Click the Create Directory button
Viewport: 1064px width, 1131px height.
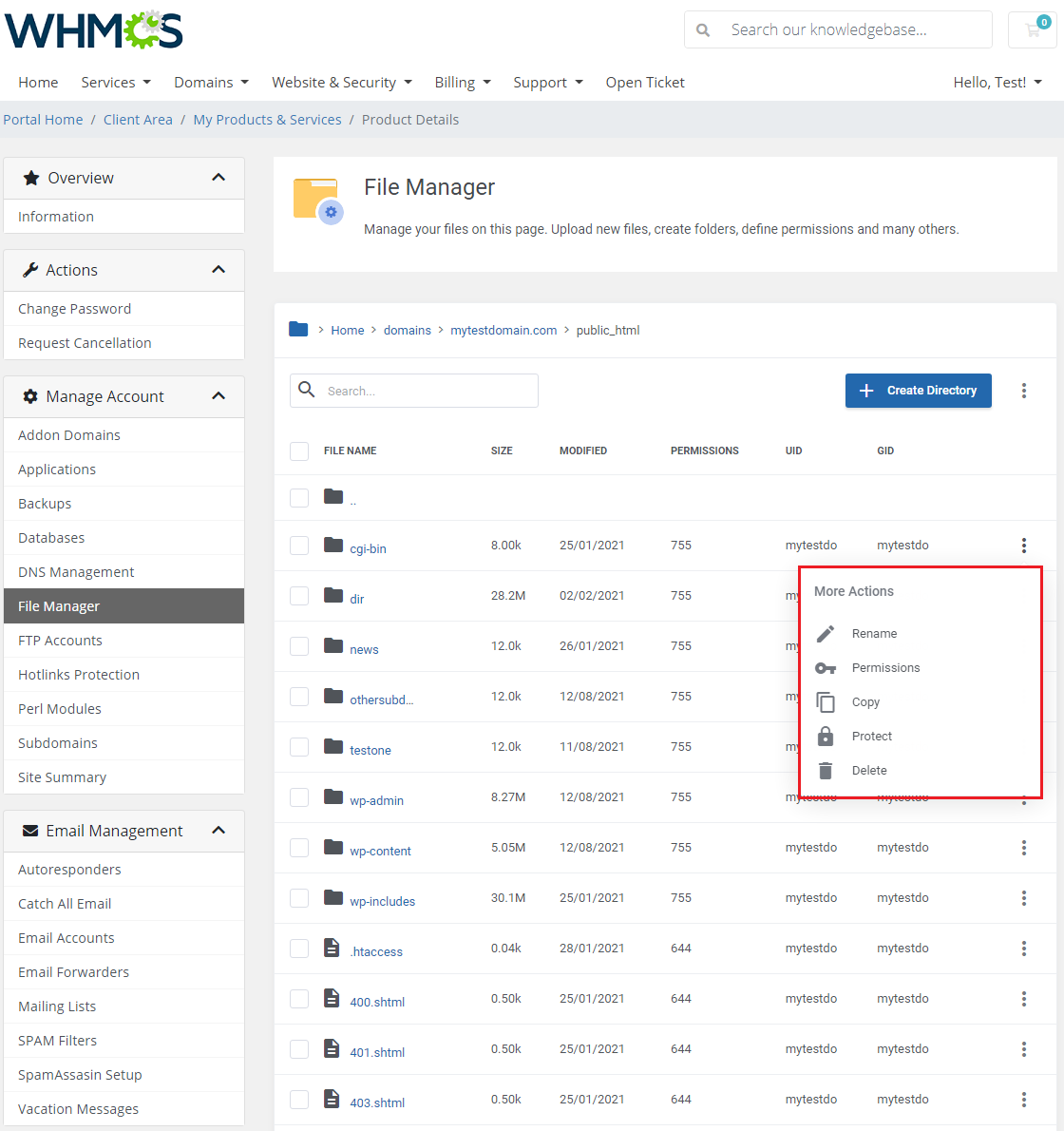coord(919,391)
